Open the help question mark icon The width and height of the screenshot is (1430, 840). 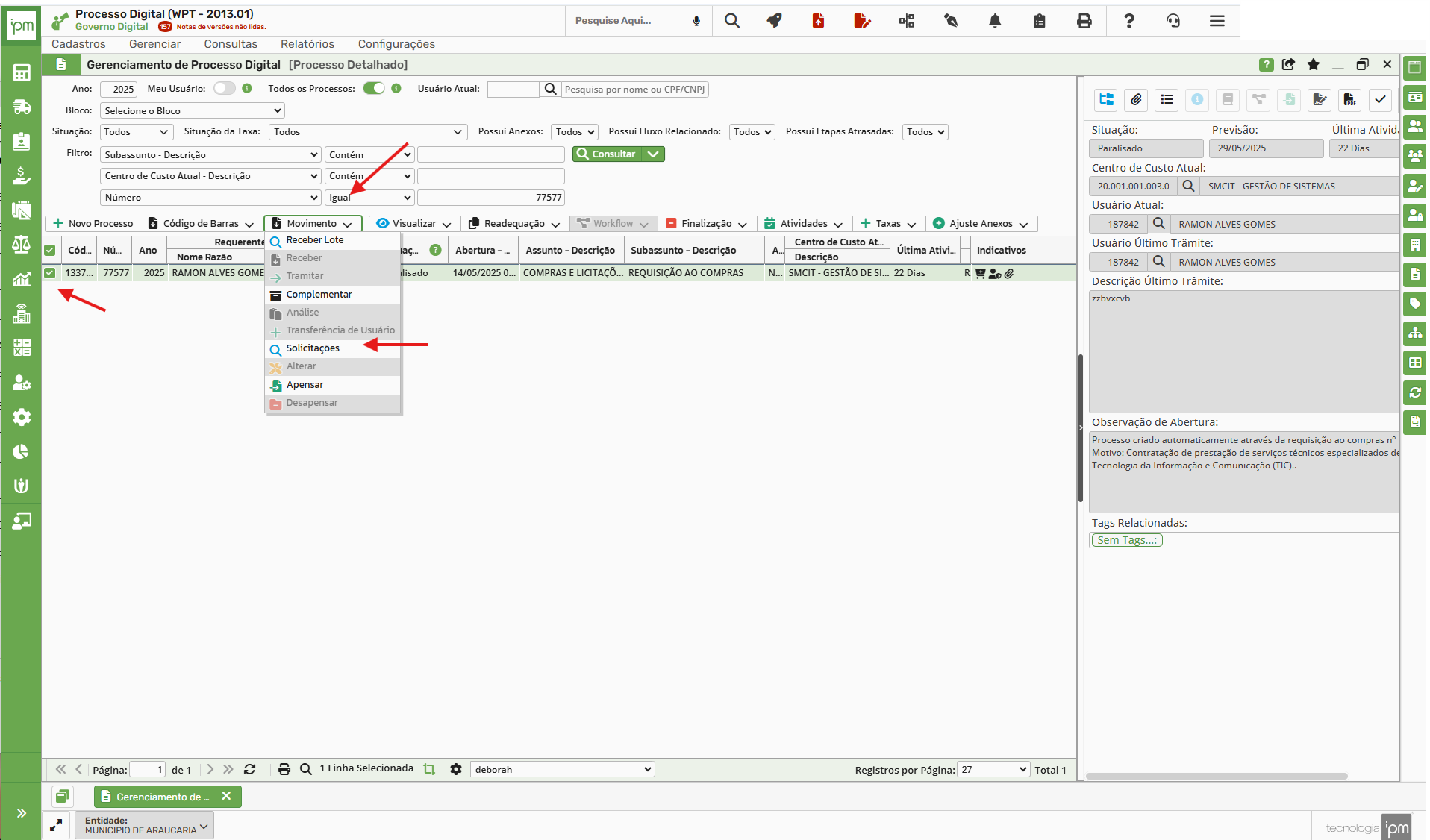click(1128, 21)
